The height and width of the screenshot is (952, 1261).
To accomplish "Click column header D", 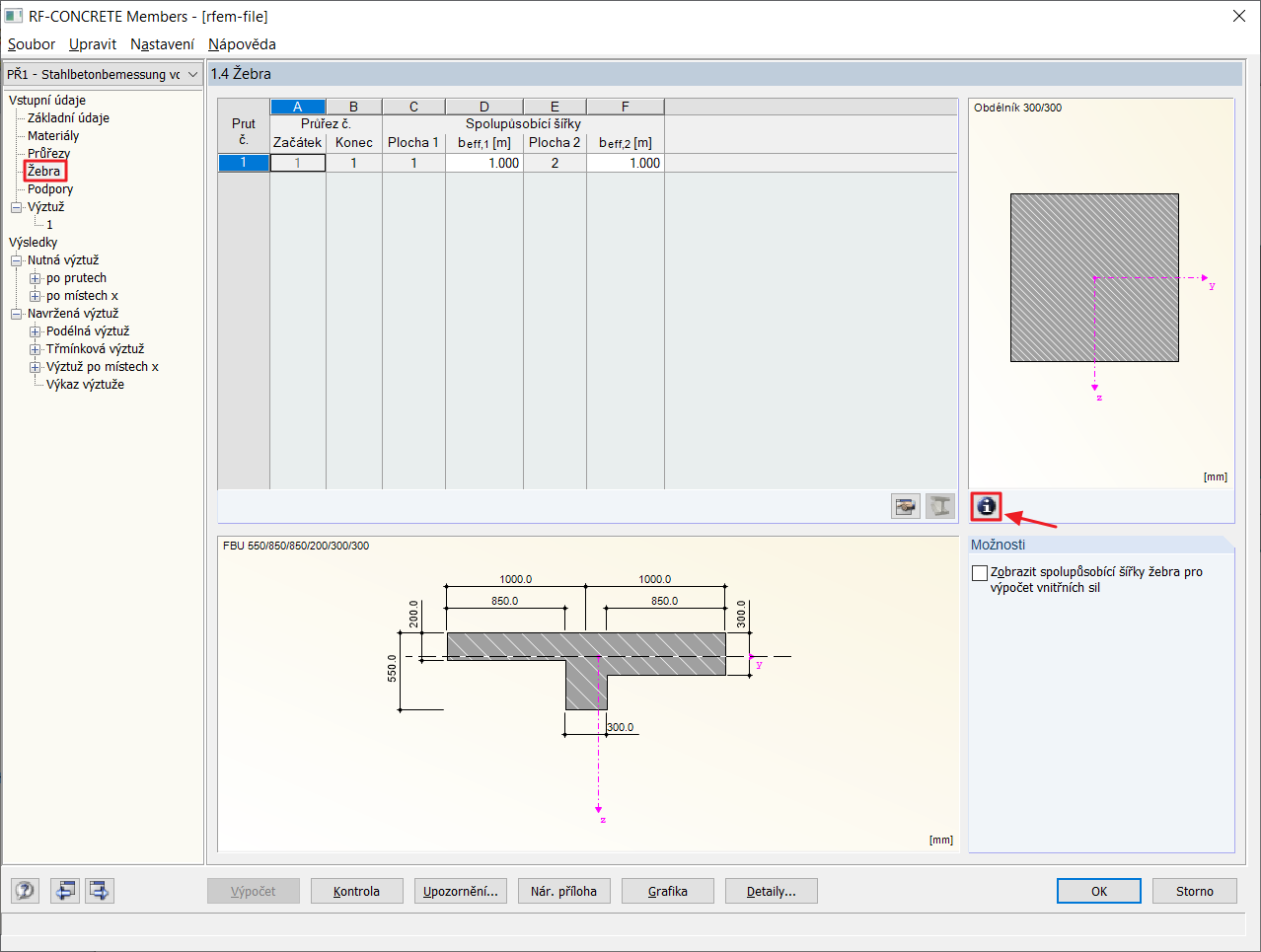I will (484, 107).
